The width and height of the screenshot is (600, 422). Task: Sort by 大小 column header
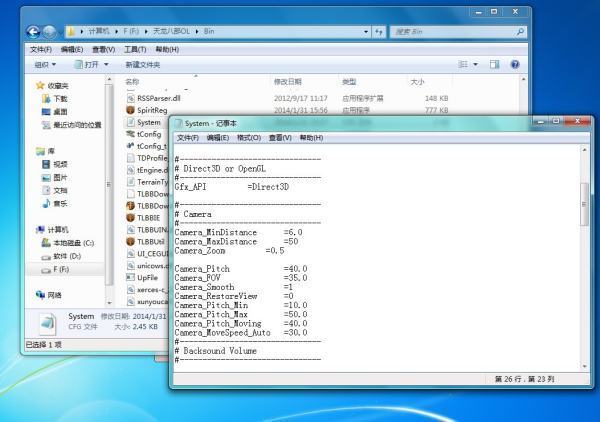tap(417, 81)
